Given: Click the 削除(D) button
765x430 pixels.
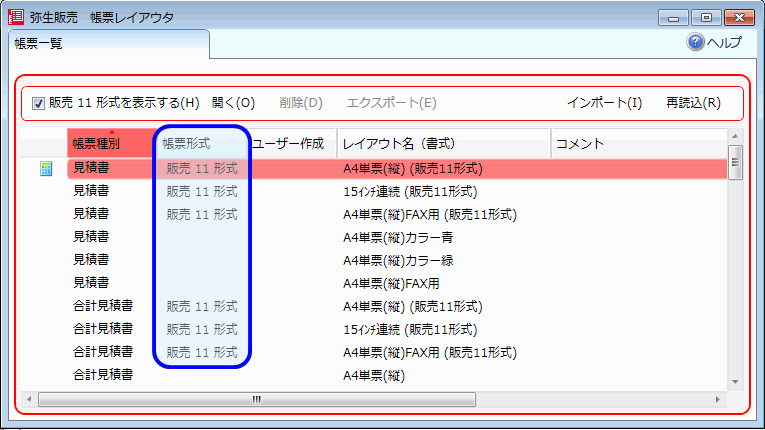Looking at the screenshot, I should tap(301, 103).
